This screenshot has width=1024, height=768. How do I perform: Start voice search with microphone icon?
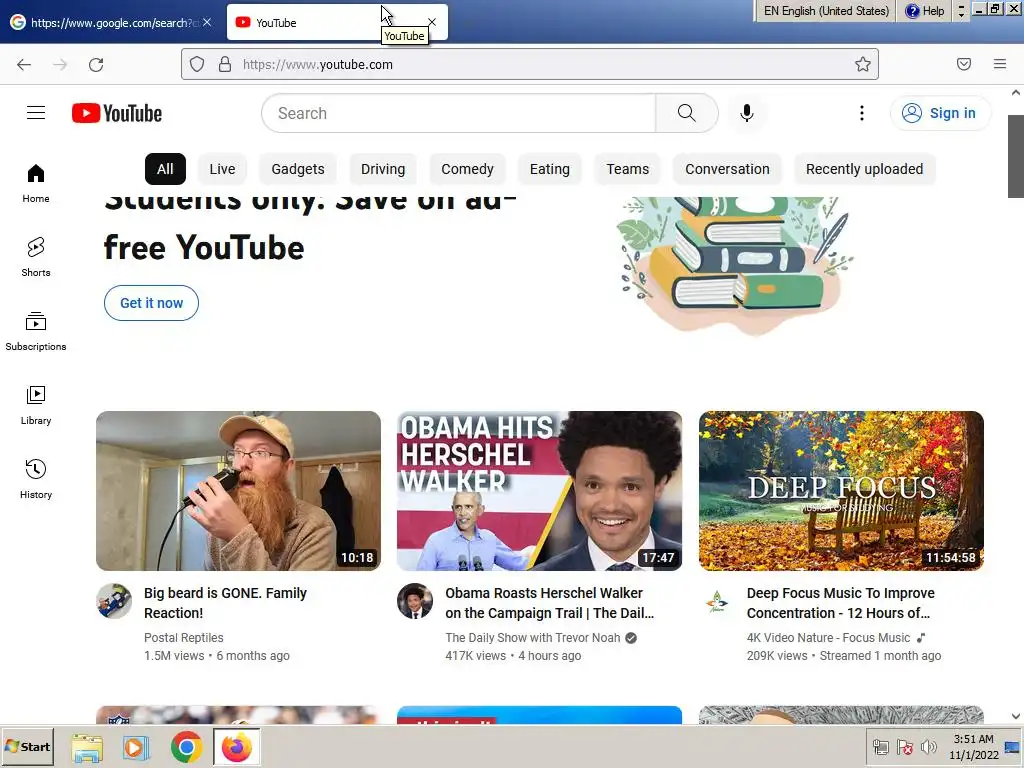(x=746, y=113)
